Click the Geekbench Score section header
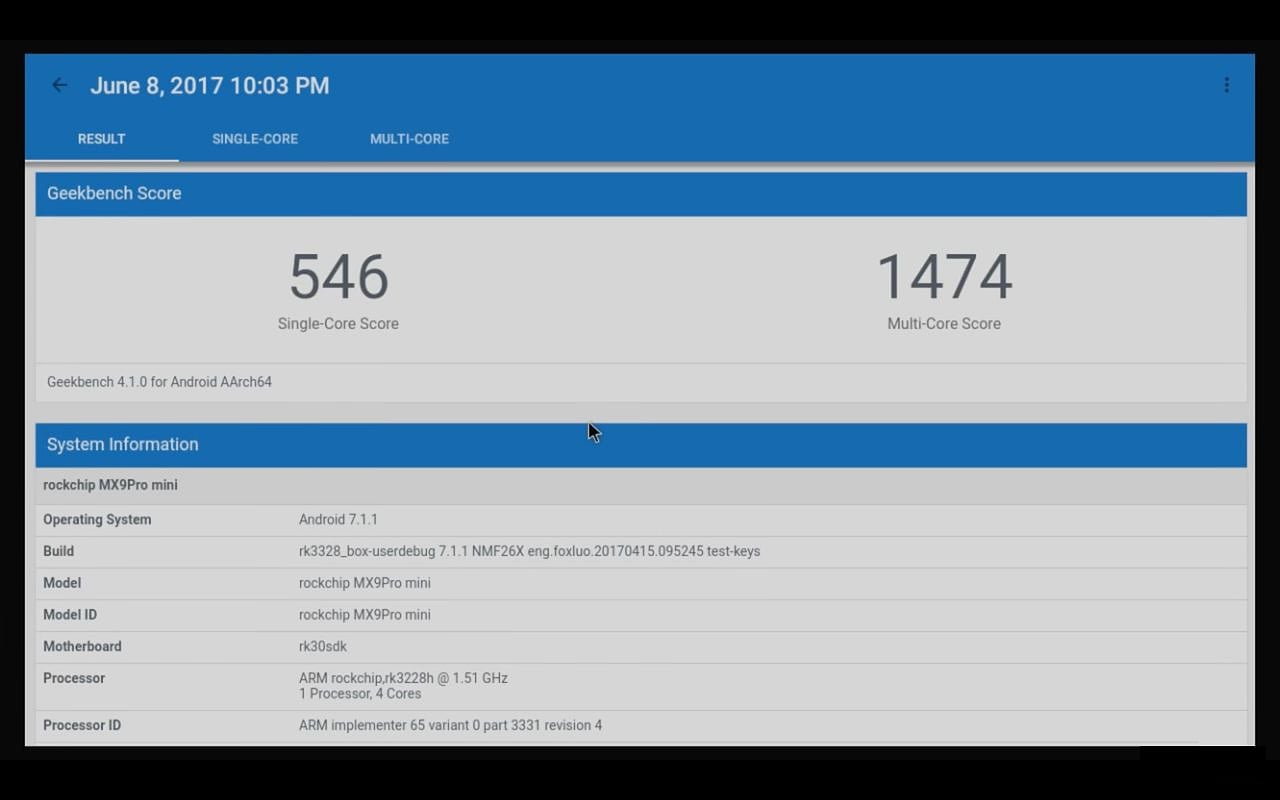 [x=114, y=194]
